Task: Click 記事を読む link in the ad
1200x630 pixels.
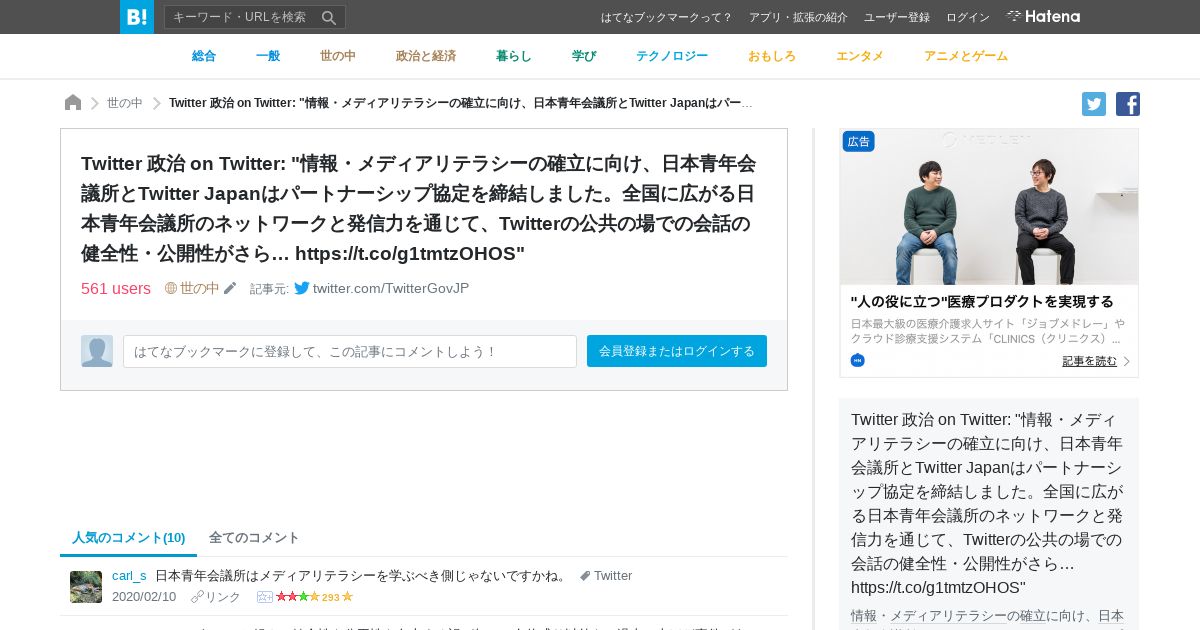Action: point(1090,361)
